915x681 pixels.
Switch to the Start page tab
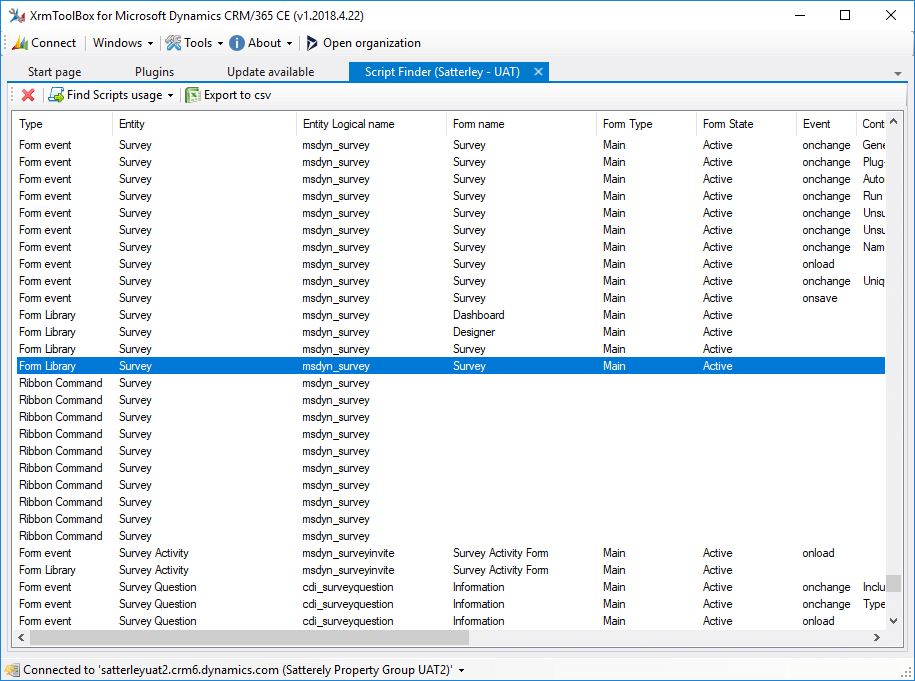pos(54,72)
